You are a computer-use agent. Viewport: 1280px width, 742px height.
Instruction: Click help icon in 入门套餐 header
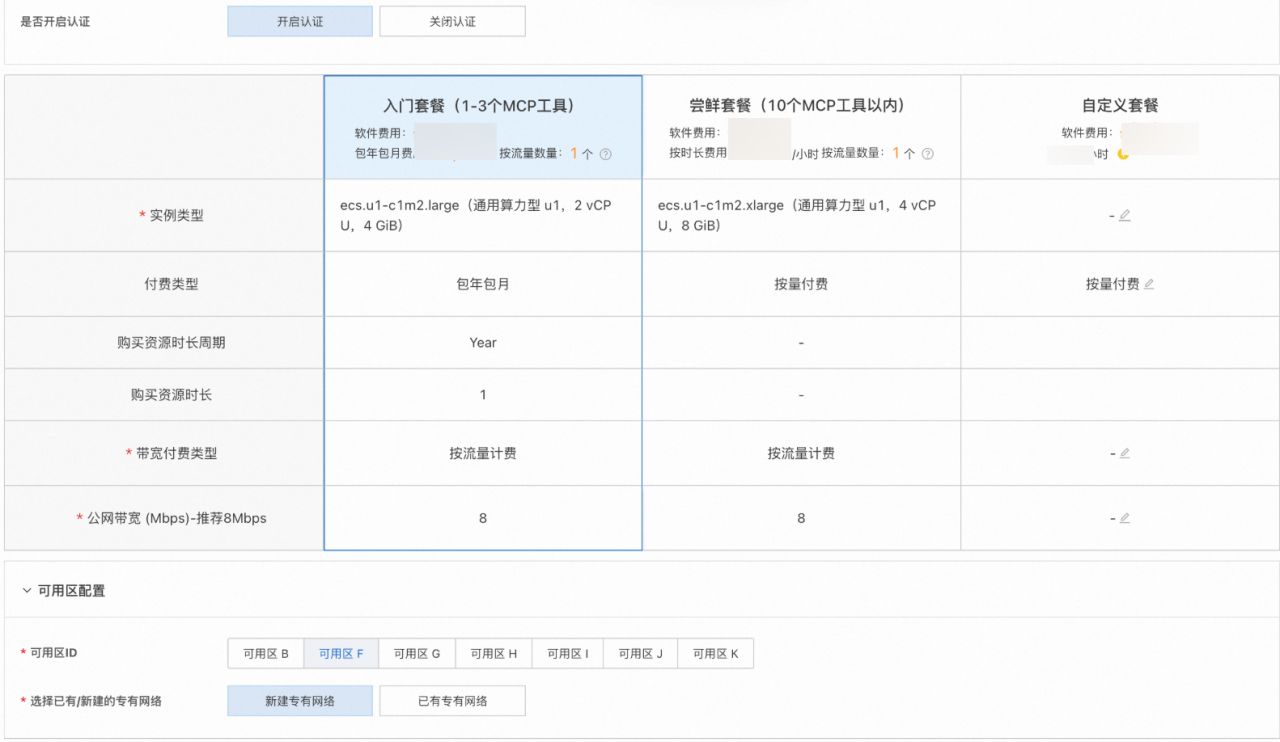pos(605,154)
